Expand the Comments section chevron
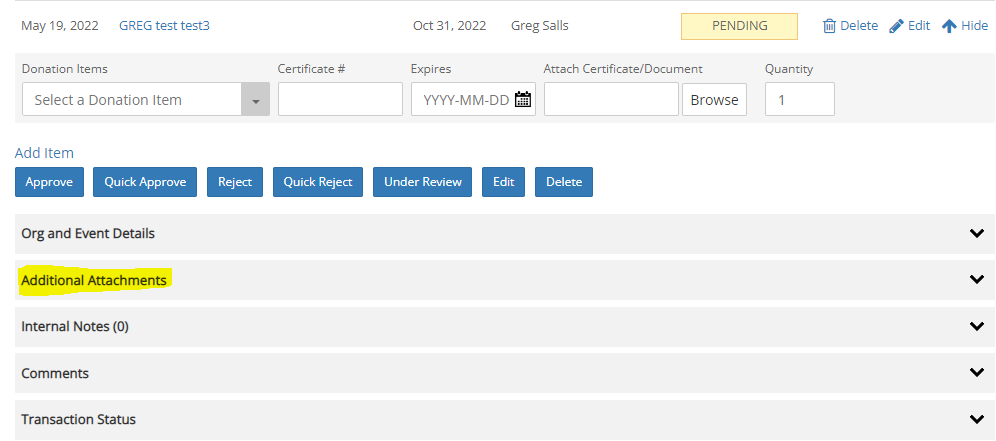This screenshot has width=996, height=441. pos(976,372)
